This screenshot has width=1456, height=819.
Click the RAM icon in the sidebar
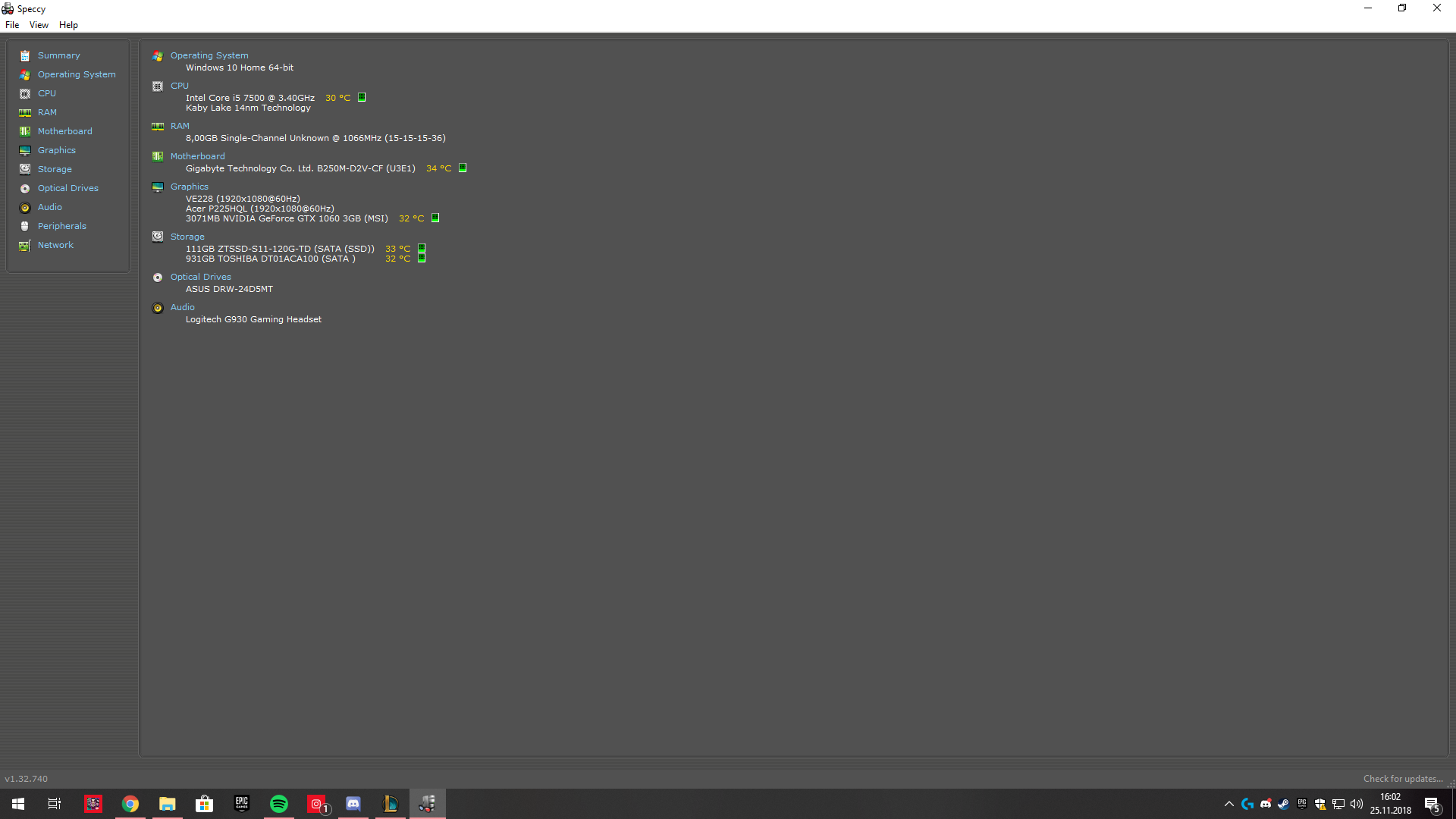click(x=25, y=113)
